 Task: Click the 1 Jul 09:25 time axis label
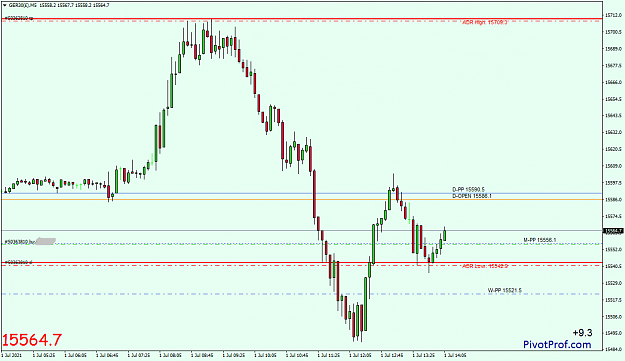pyautogui.click(x=234, y=355)
